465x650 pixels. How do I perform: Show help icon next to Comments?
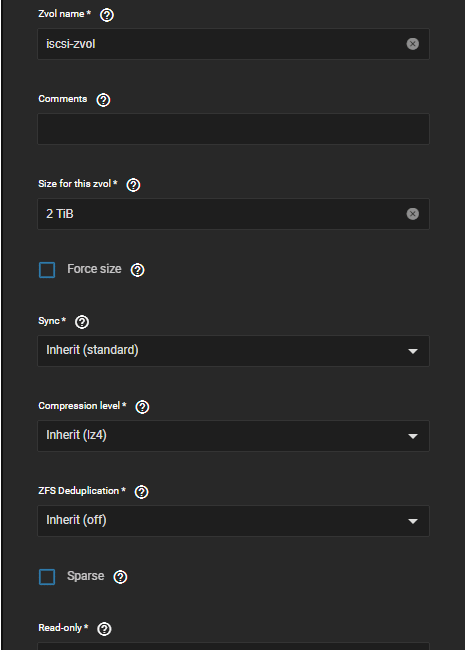click(103, 100)
